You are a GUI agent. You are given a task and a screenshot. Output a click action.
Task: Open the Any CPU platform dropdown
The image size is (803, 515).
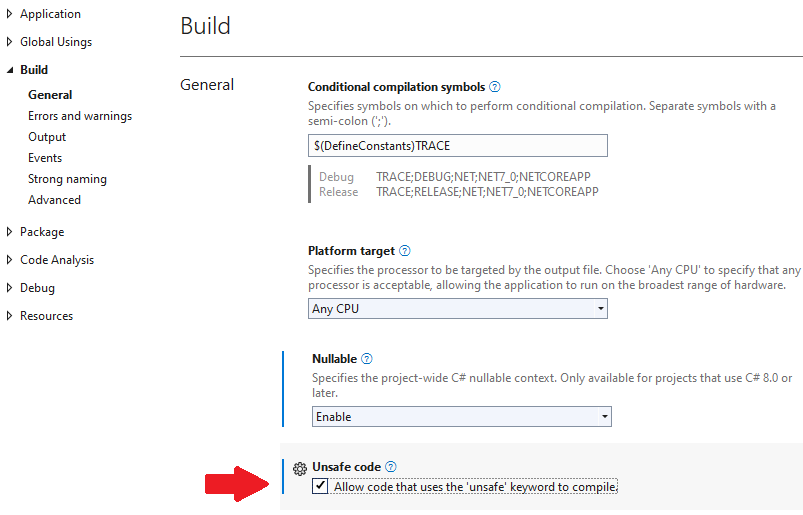(458, 309)
